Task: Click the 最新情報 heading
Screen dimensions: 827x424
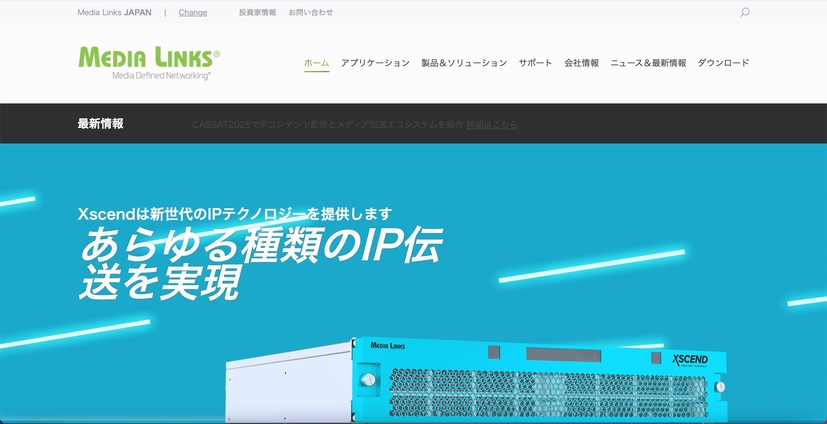Action: click(x=100, y=124)
